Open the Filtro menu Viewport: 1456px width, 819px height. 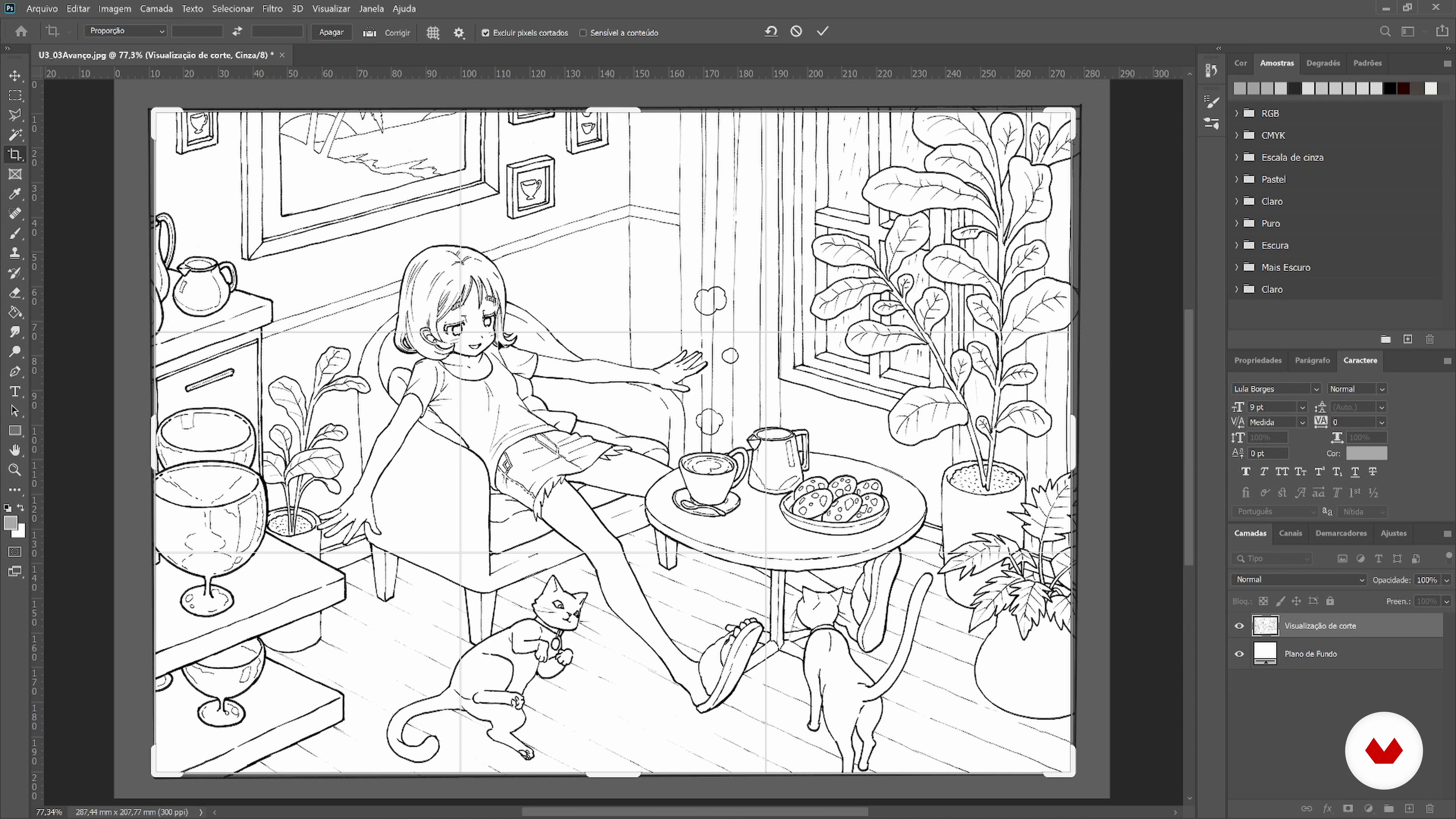(272, 8)
